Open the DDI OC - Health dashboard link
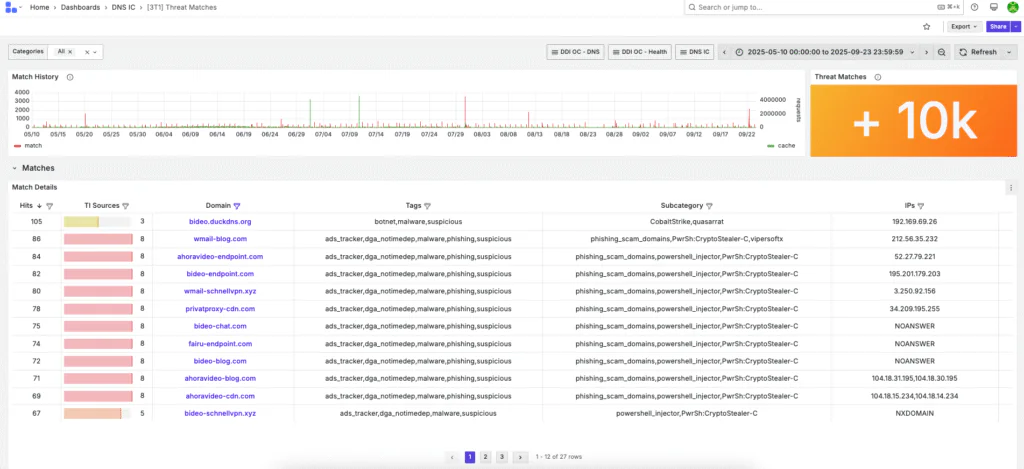This screenshot has width=1024, height=469. point(639,52)
